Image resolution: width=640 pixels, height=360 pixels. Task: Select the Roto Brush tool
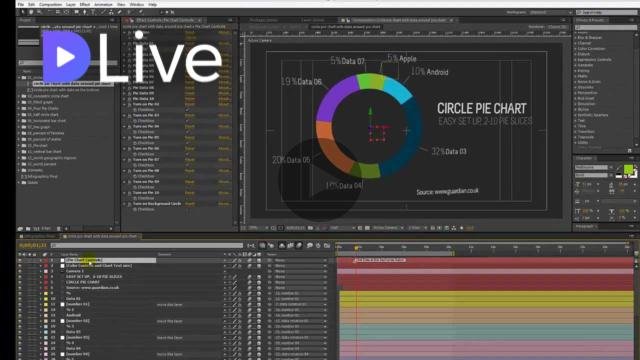coord(129,12)
